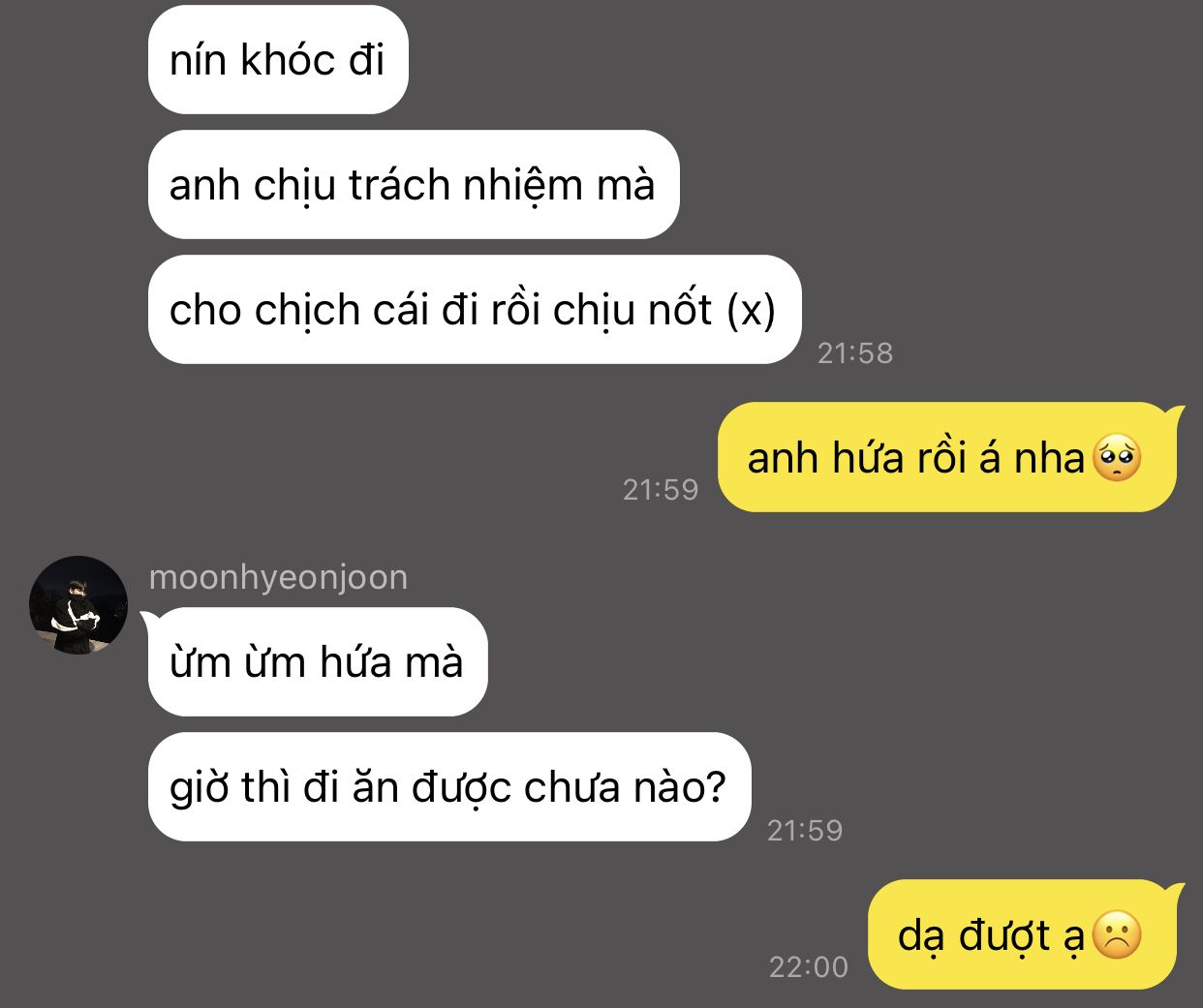This screenshot has width=1203, height=1008.
Task: Click the 22:00 timestamp
Action: pos(809,967)
